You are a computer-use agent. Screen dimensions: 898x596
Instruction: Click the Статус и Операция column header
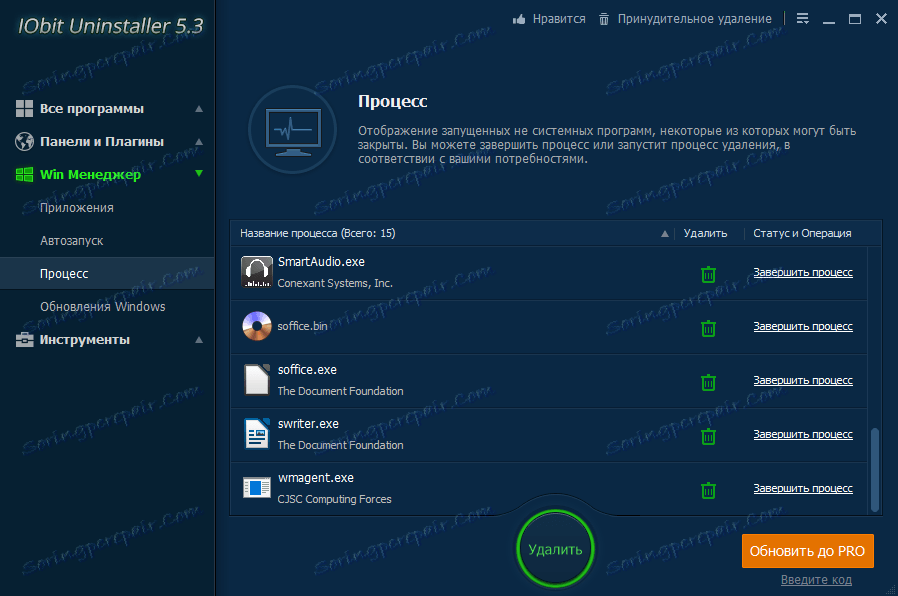coord(802,234)
